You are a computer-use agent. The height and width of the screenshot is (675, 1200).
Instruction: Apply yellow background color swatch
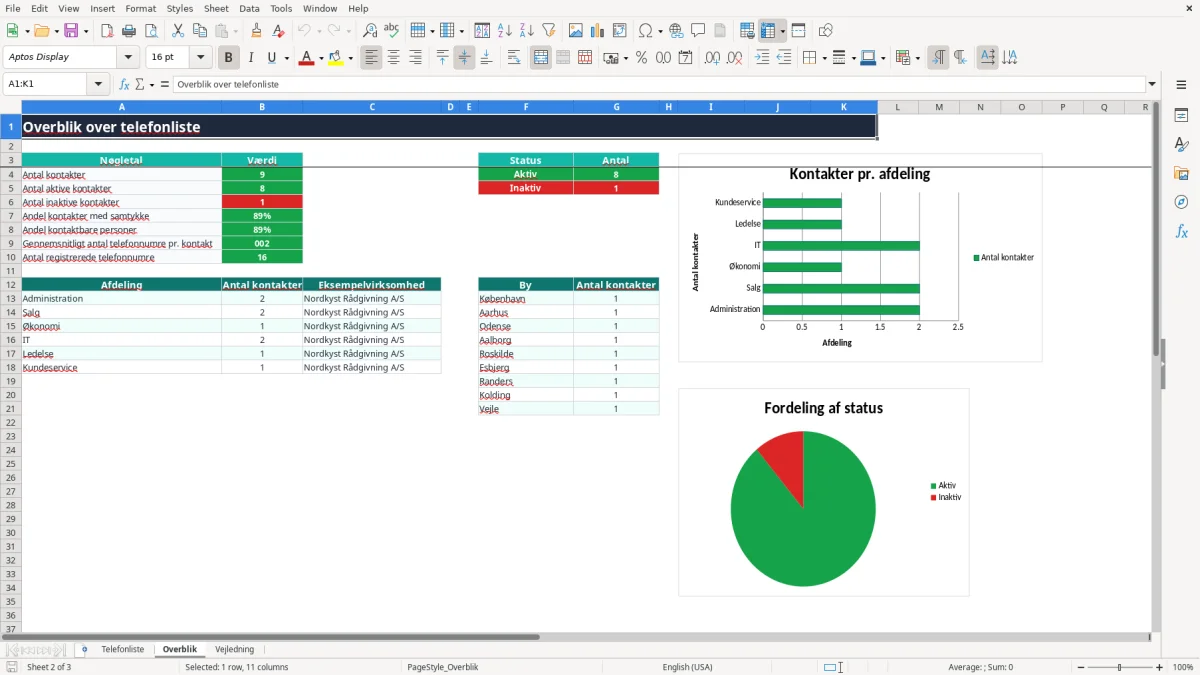pyautogui.click(x=337, y=58)
